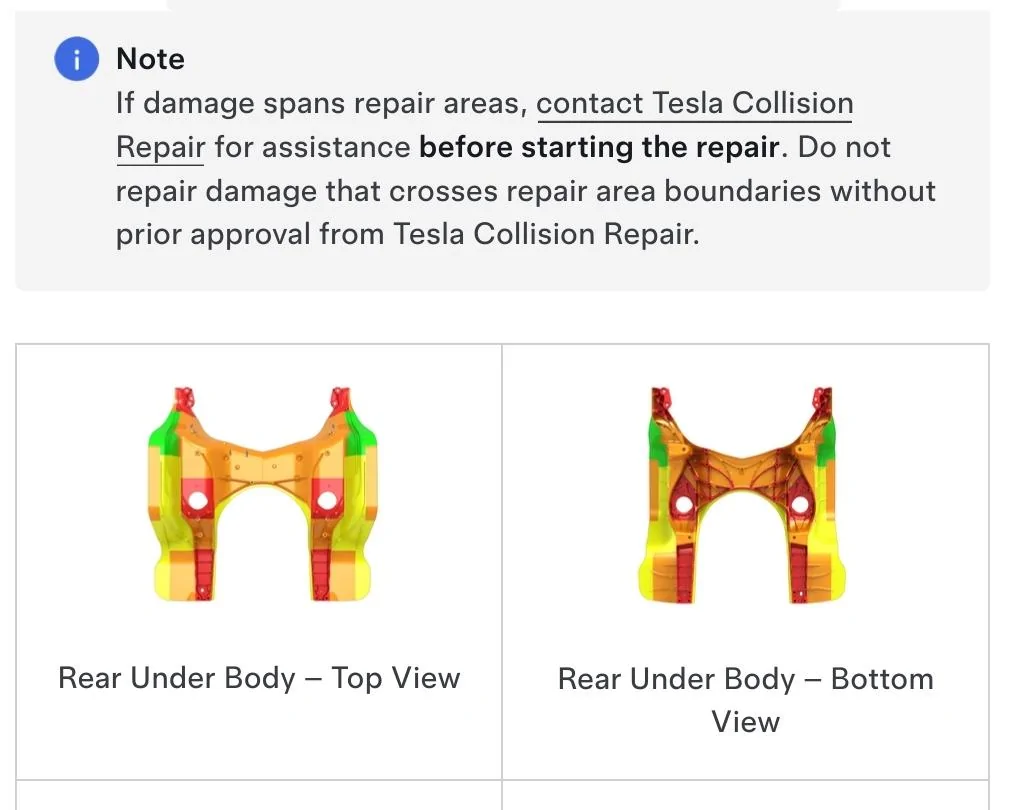Select the Rear Under Body – Top View caption
This screenshot has width=1014, height=810.
[x=259, y=678]
